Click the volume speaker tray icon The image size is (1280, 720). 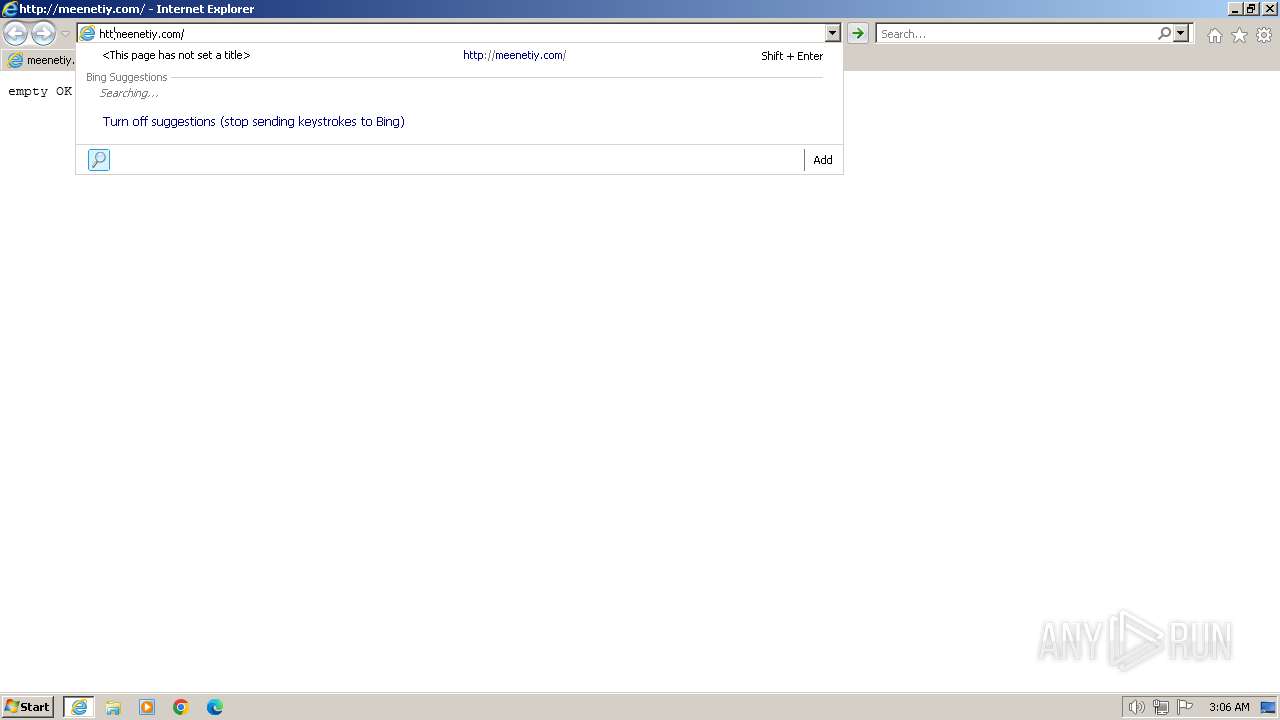(1136, 707)
